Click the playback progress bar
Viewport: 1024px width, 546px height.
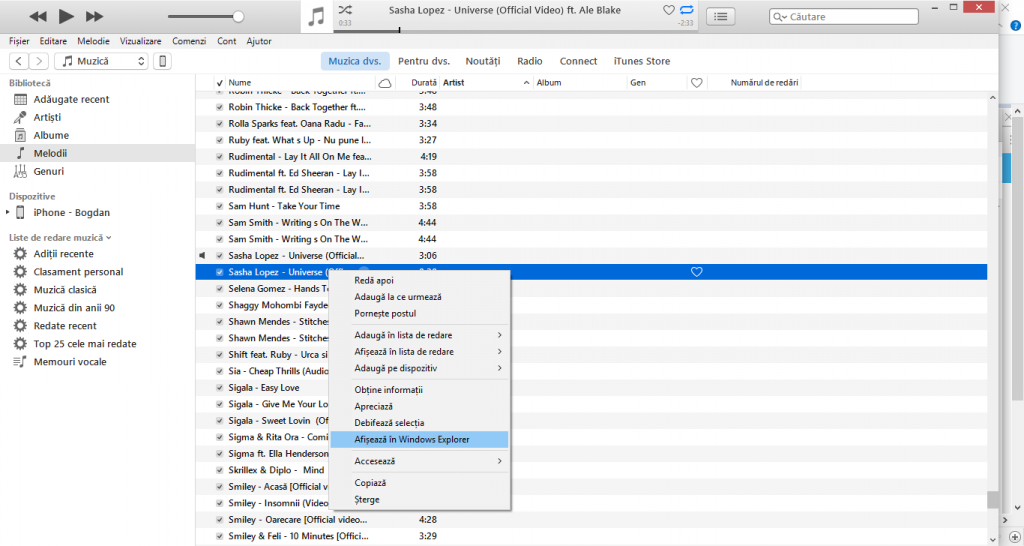(x=515, y=30)
